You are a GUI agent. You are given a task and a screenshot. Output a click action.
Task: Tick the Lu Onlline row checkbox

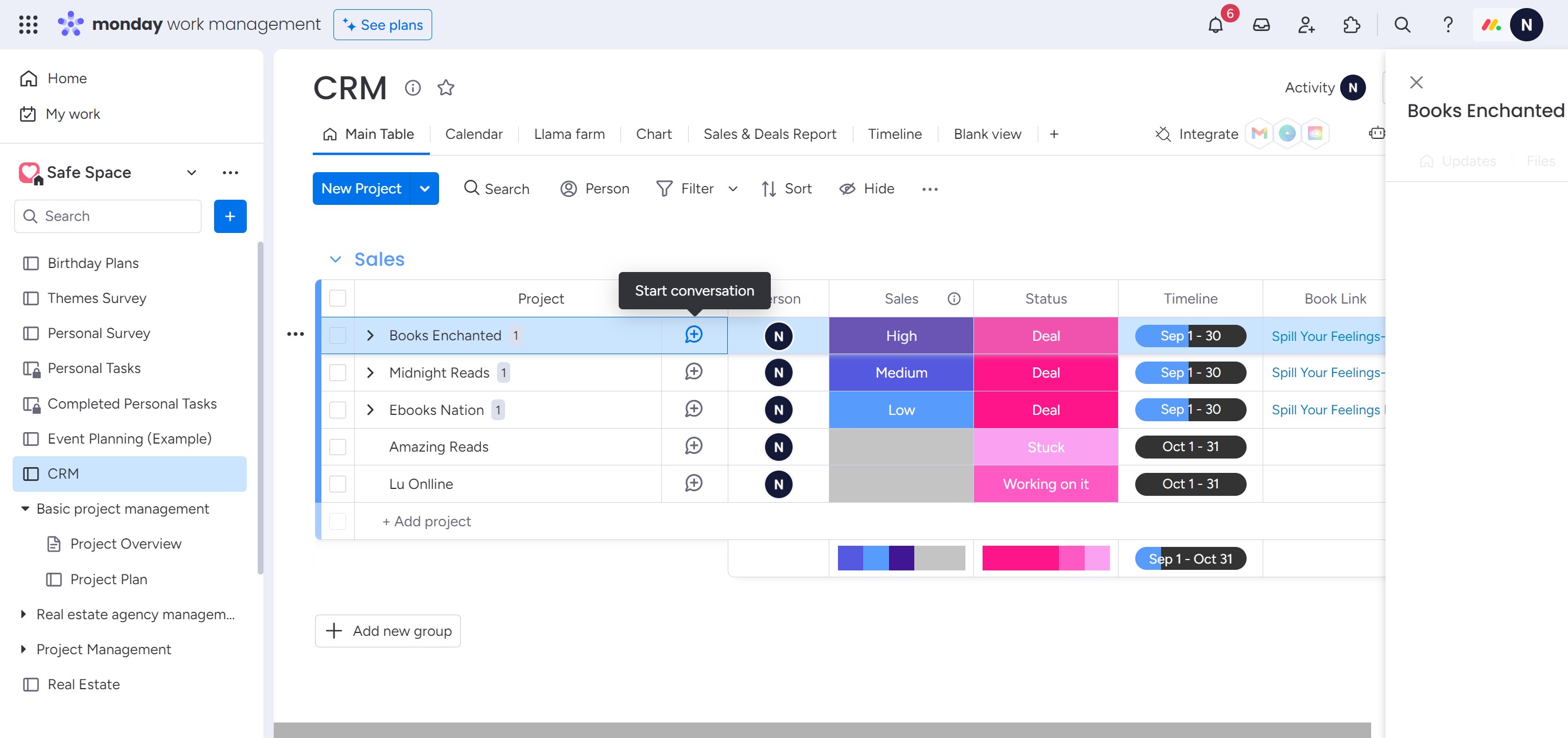coord(337,484)
